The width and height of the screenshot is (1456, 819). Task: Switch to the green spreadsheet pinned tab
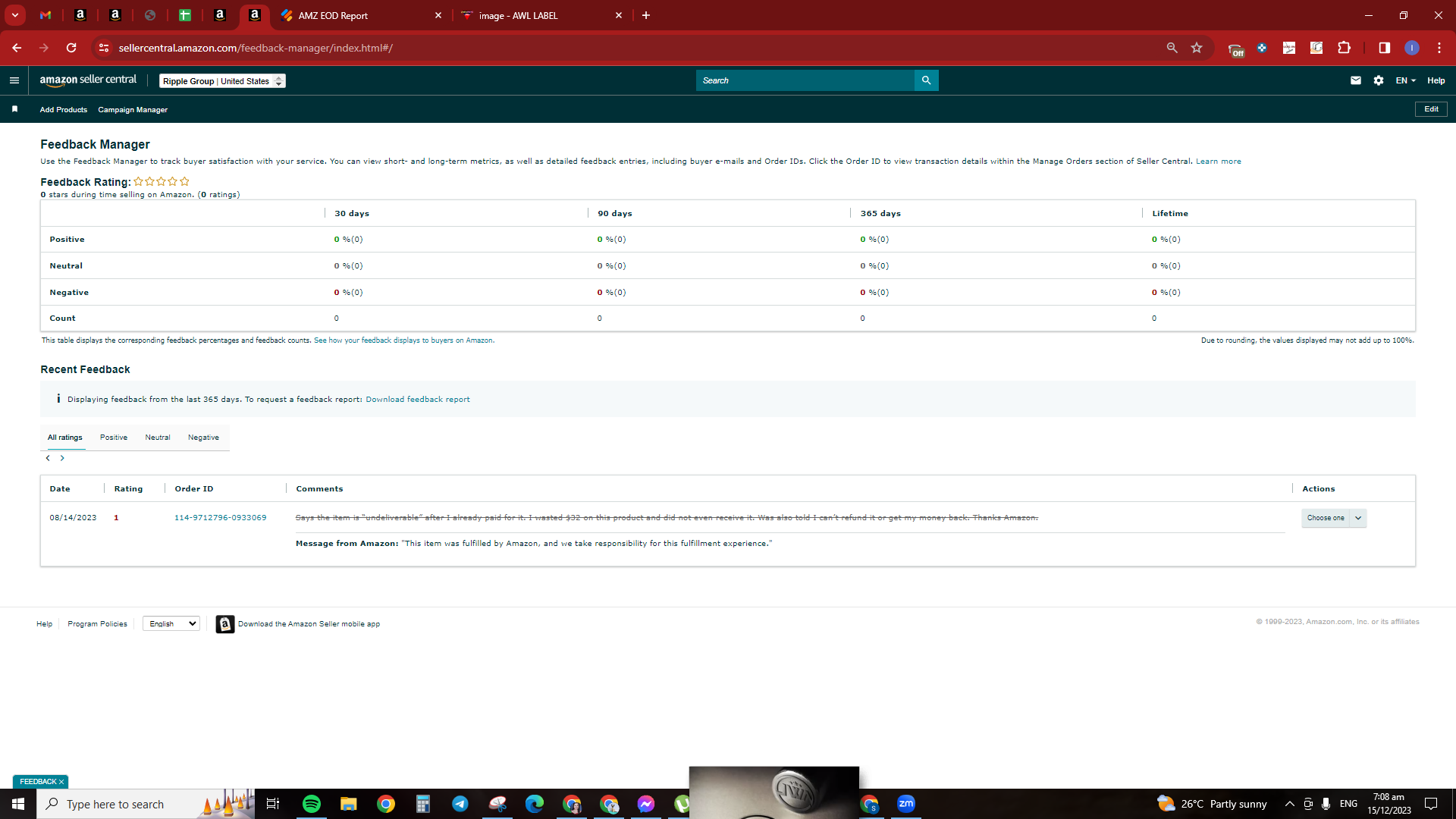(x=185, y=15)
